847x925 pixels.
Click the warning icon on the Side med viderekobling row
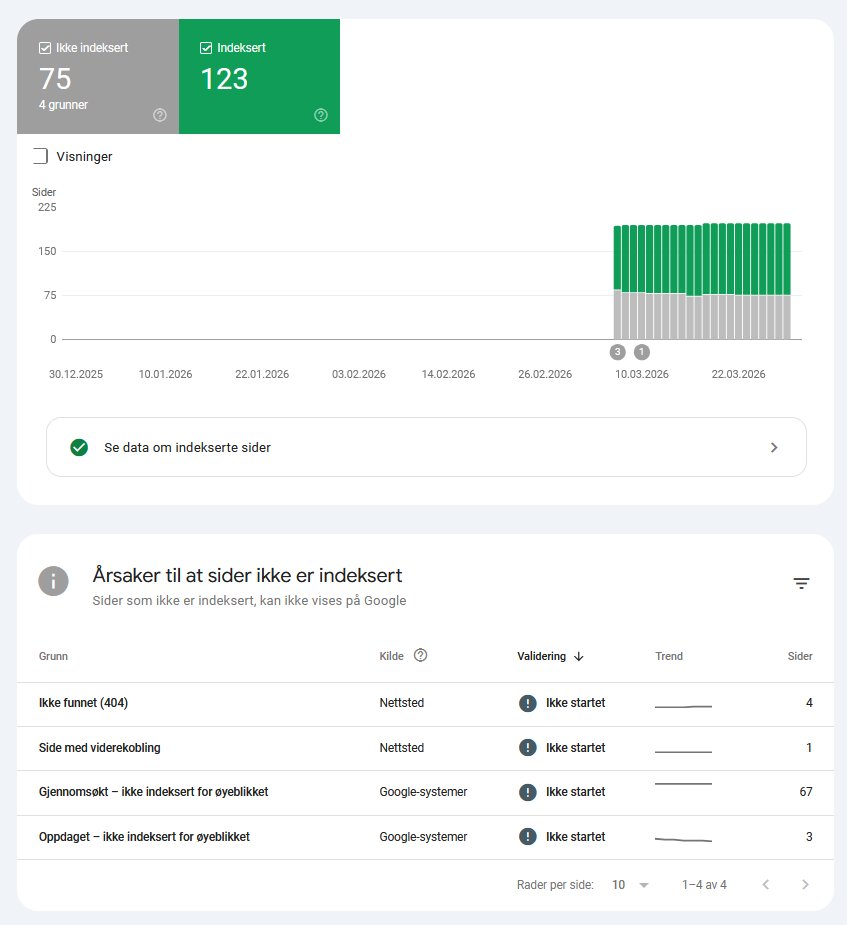click(527, 747)
